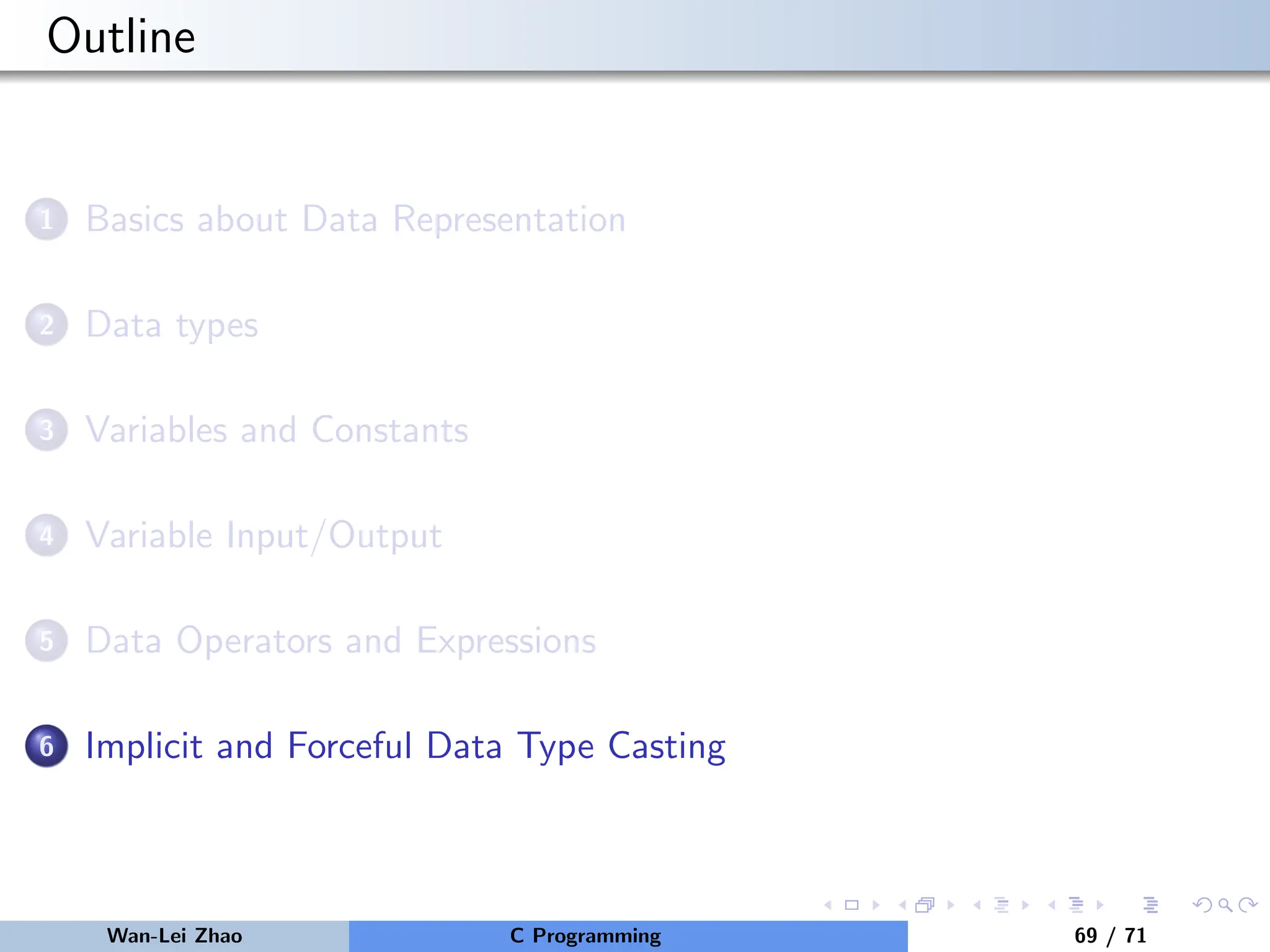This screenshot has width=1270, height=952.
Task: Click the number 2 outline bullet
Action: click(x=47, y=324)
